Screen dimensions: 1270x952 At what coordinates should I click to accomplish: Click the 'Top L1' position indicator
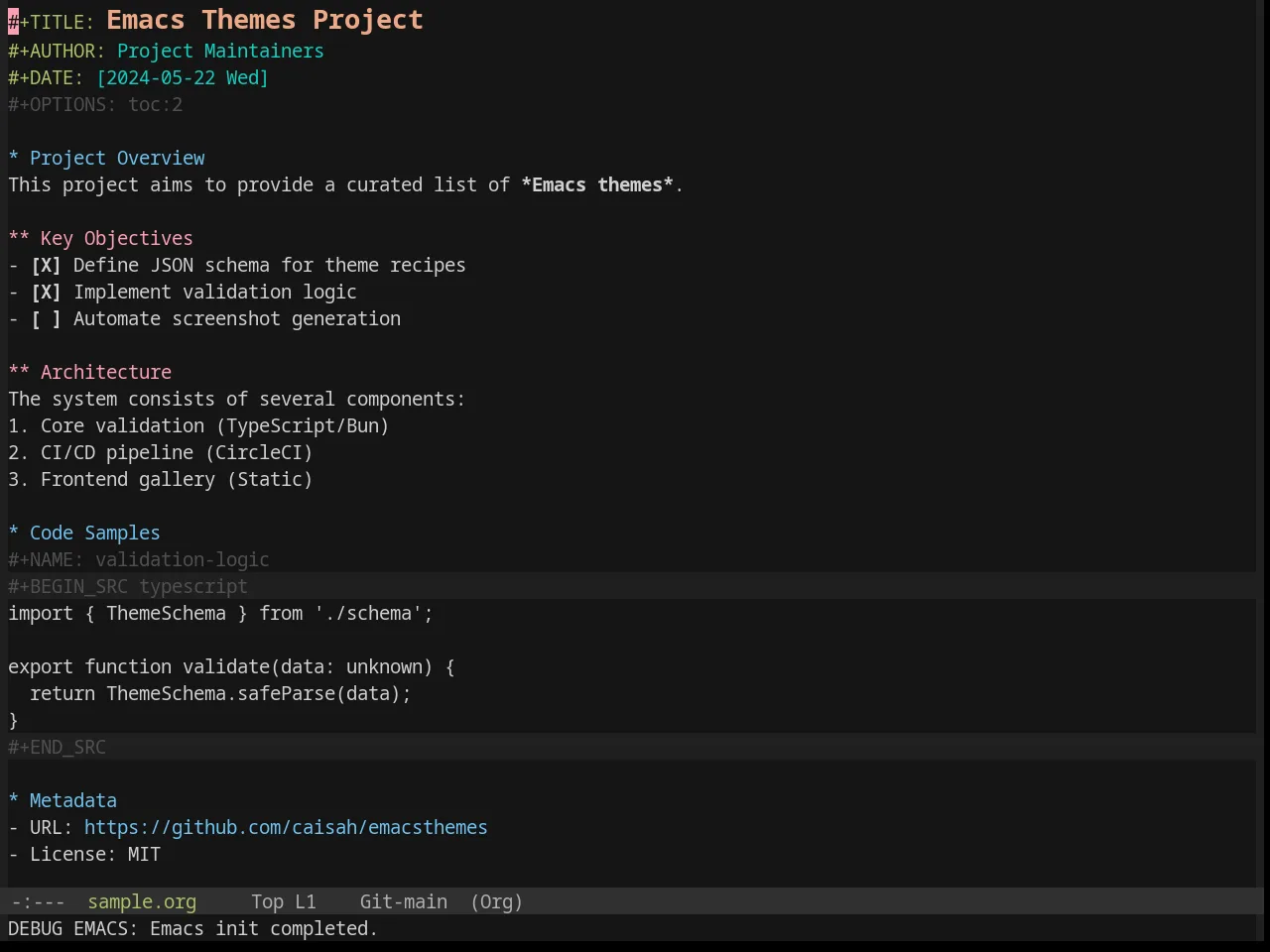click(x=283, y=902)
